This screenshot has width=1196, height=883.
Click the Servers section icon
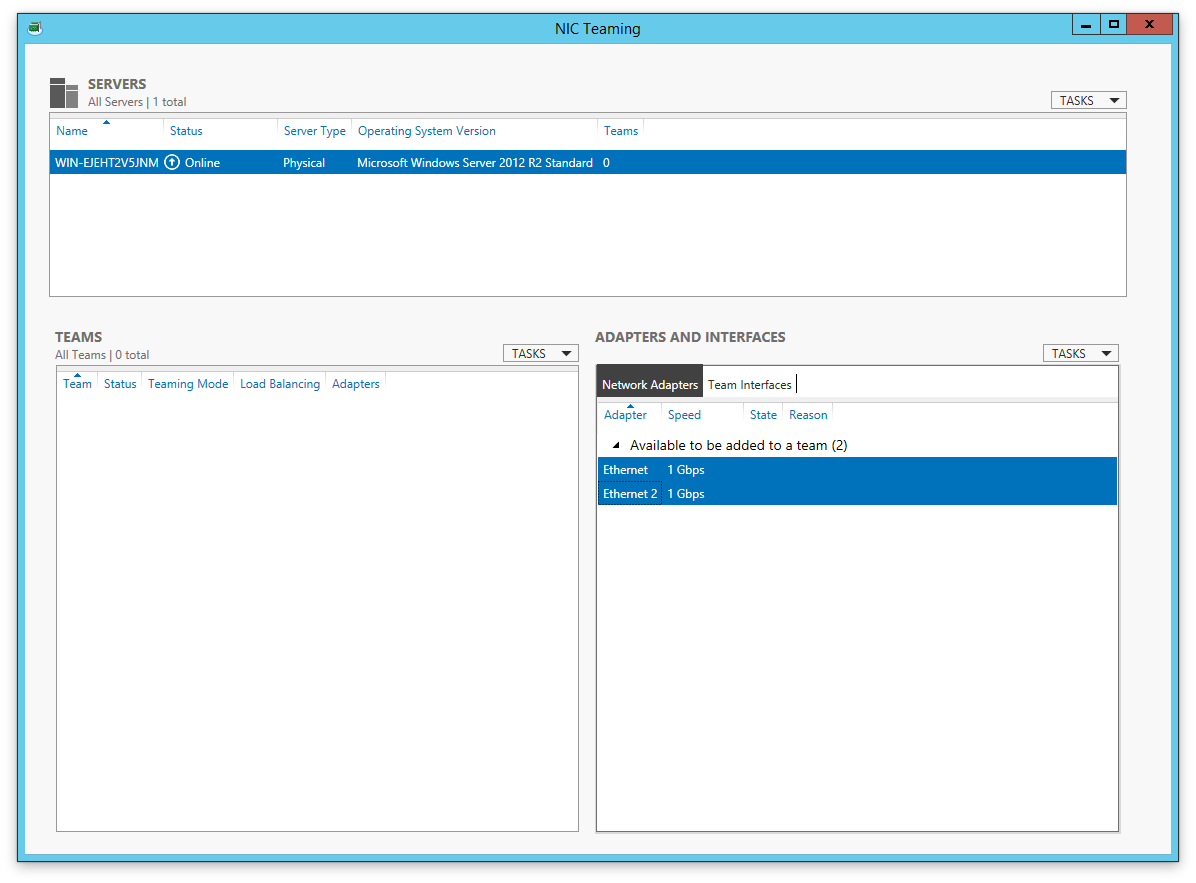click(64, 93)
